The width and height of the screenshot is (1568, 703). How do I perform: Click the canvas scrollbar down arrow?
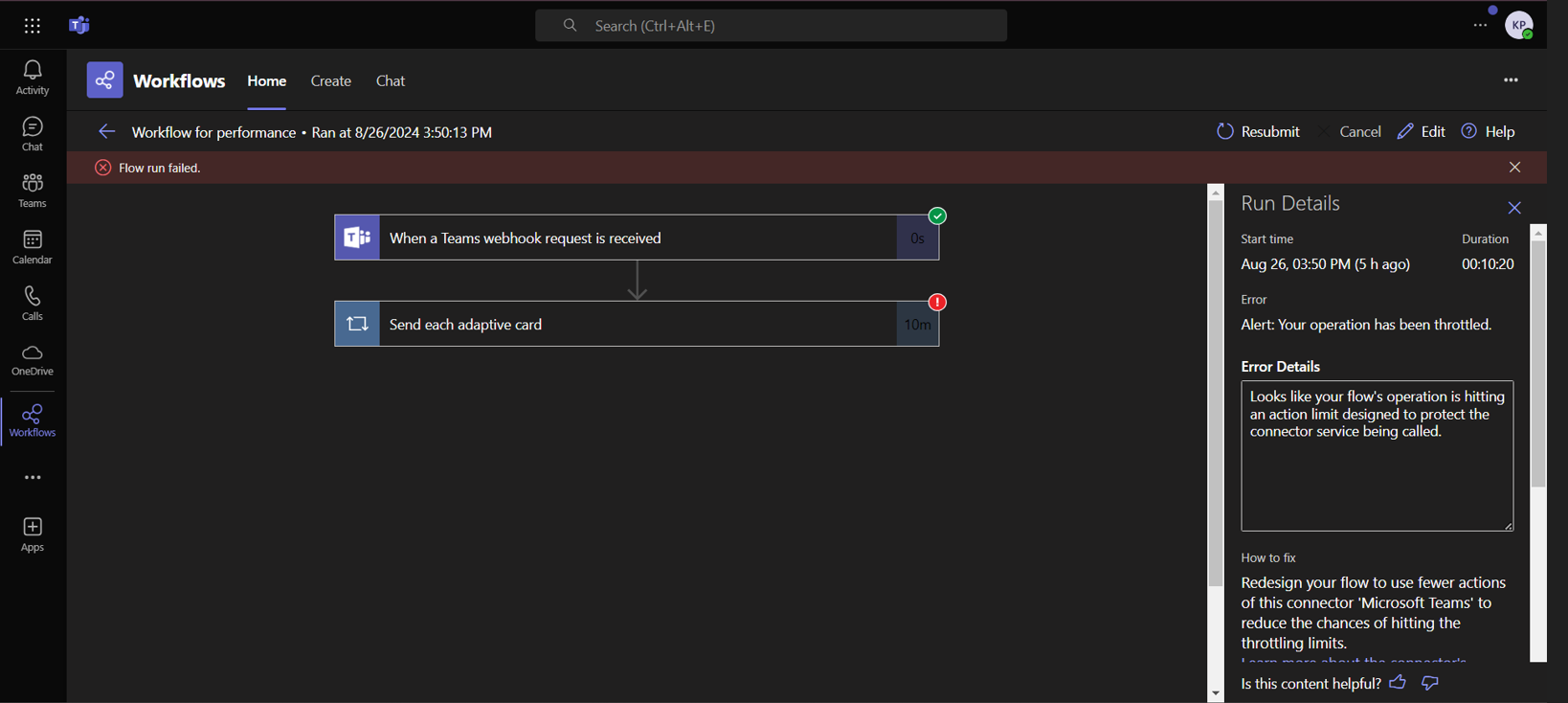coord(1216,693)
